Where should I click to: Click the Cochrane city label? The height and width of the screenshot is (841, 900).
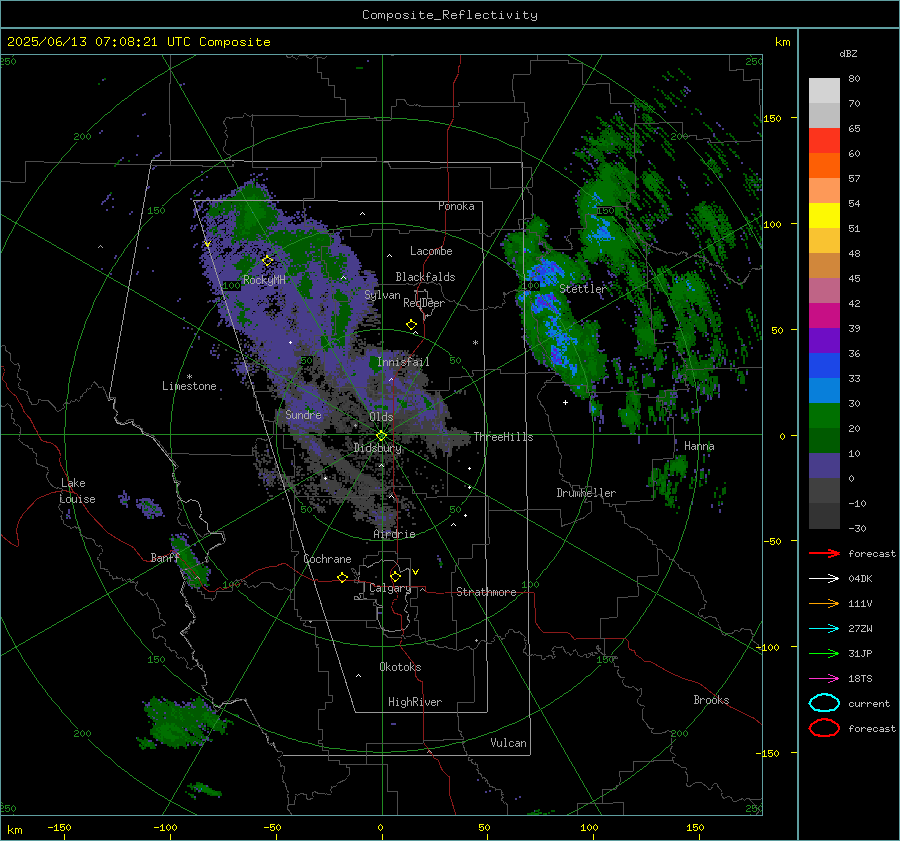pyautogui.click(x=327, y=559)
